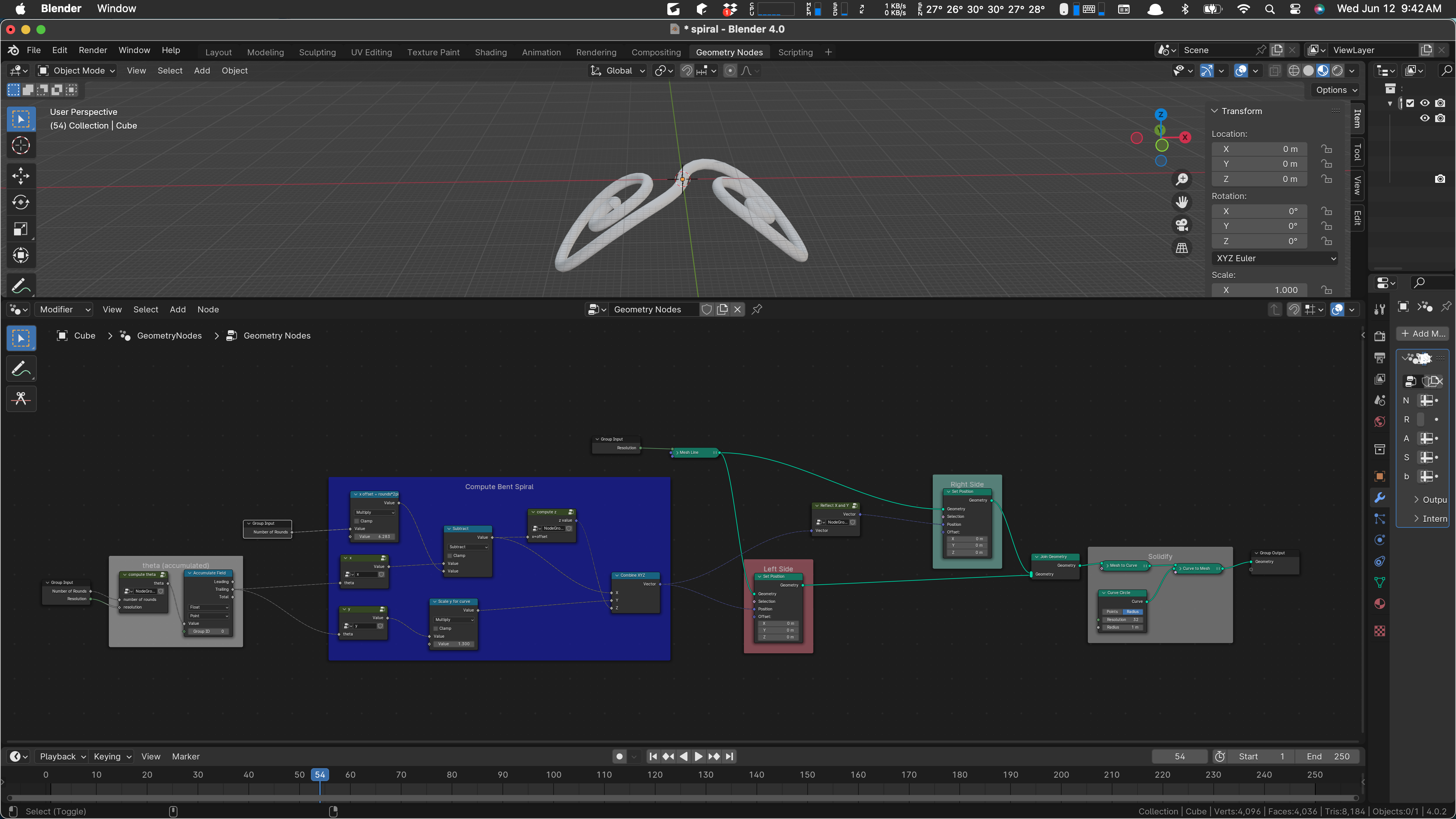Image resolution: width=1456 pixels, height=819 pixels.
Task: Collapse the Transform panel
Action: (1214, 111)
